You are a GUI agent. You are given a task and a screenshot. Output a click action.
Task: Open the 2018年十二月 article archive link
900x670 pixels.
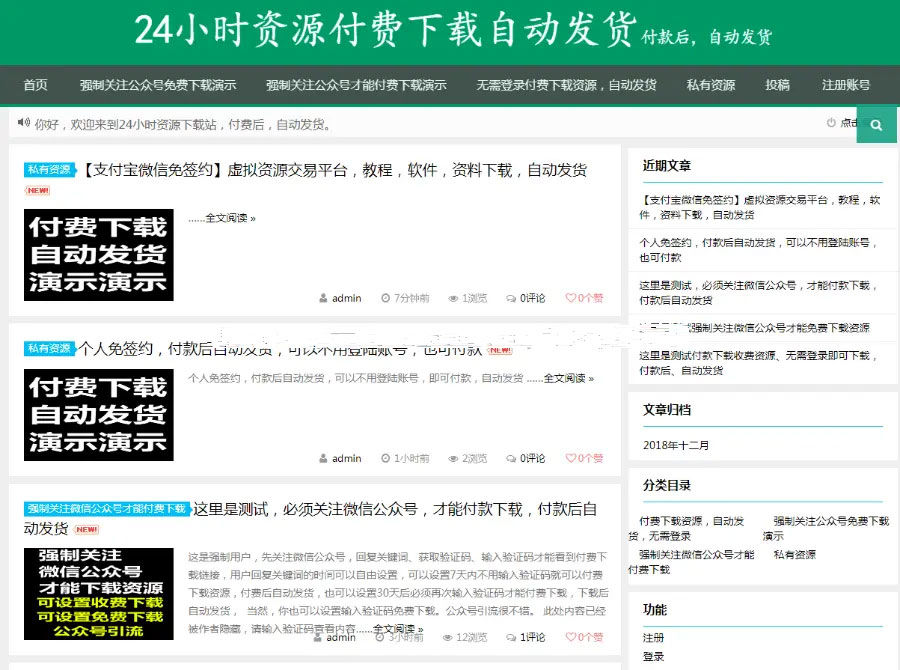point(676,445)
